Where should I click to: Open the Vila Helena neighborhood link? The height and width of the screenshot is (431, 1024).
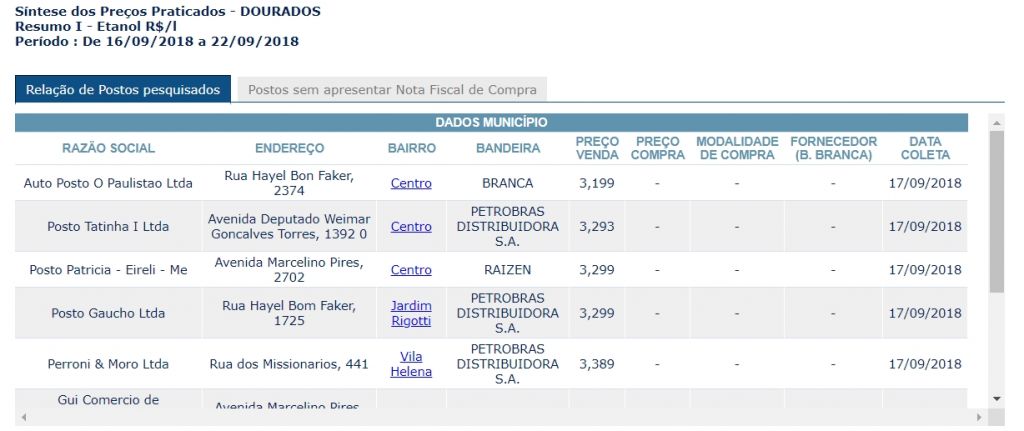[x=411, y=364]
